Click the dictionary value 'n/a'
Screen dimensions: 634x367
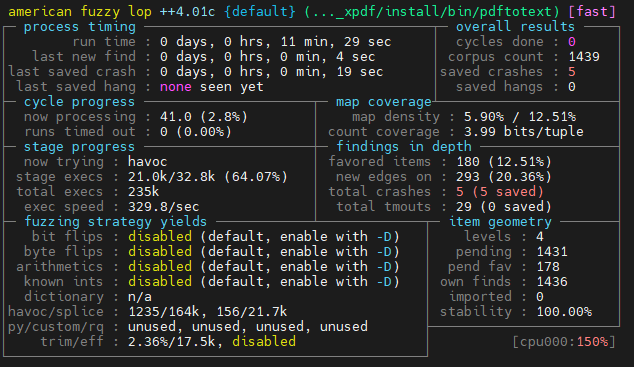click(140, 297)
